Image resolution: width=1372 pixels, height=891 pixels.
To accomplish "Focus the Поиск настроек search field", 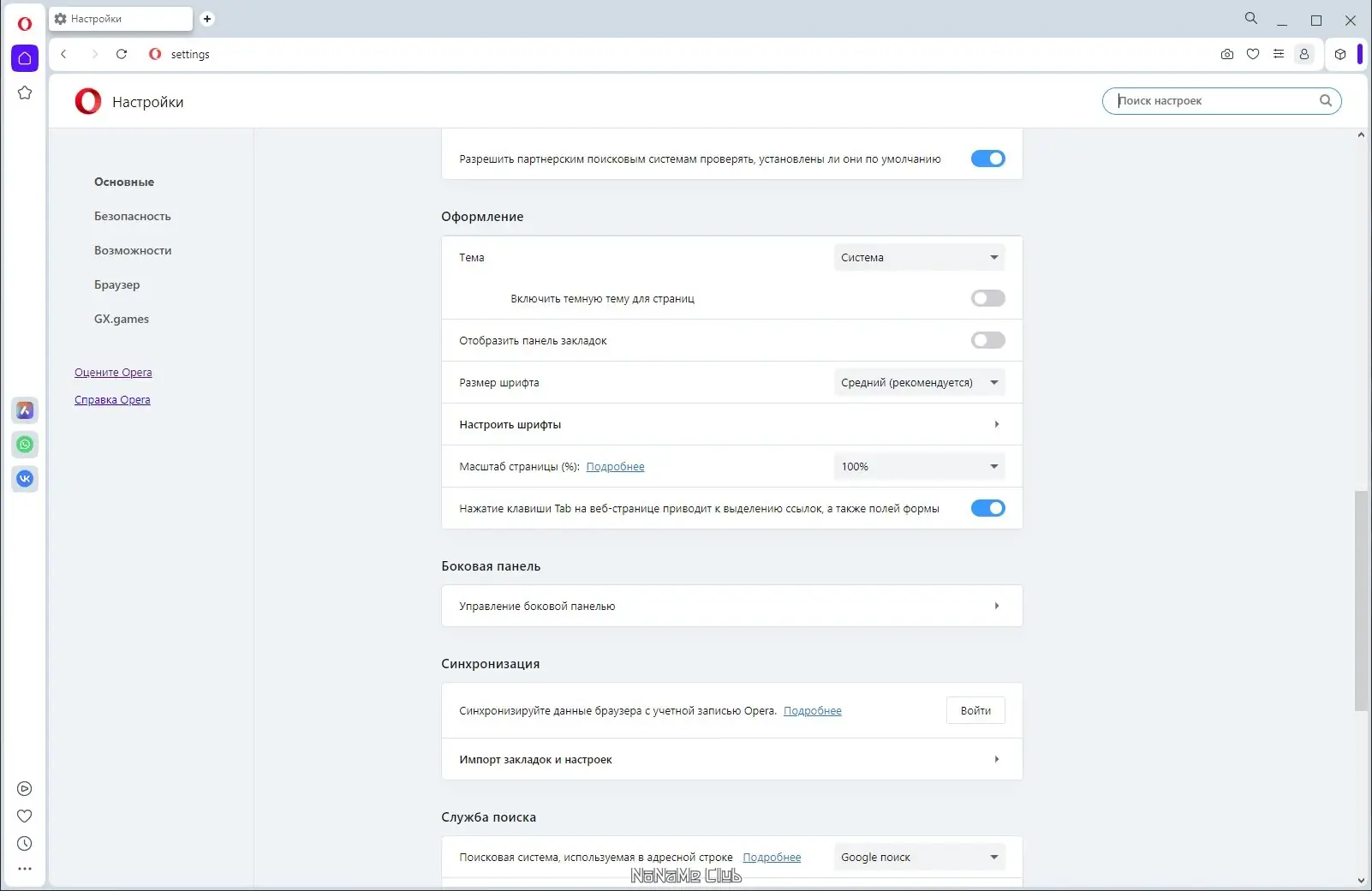I will [x=1216, y=101].
